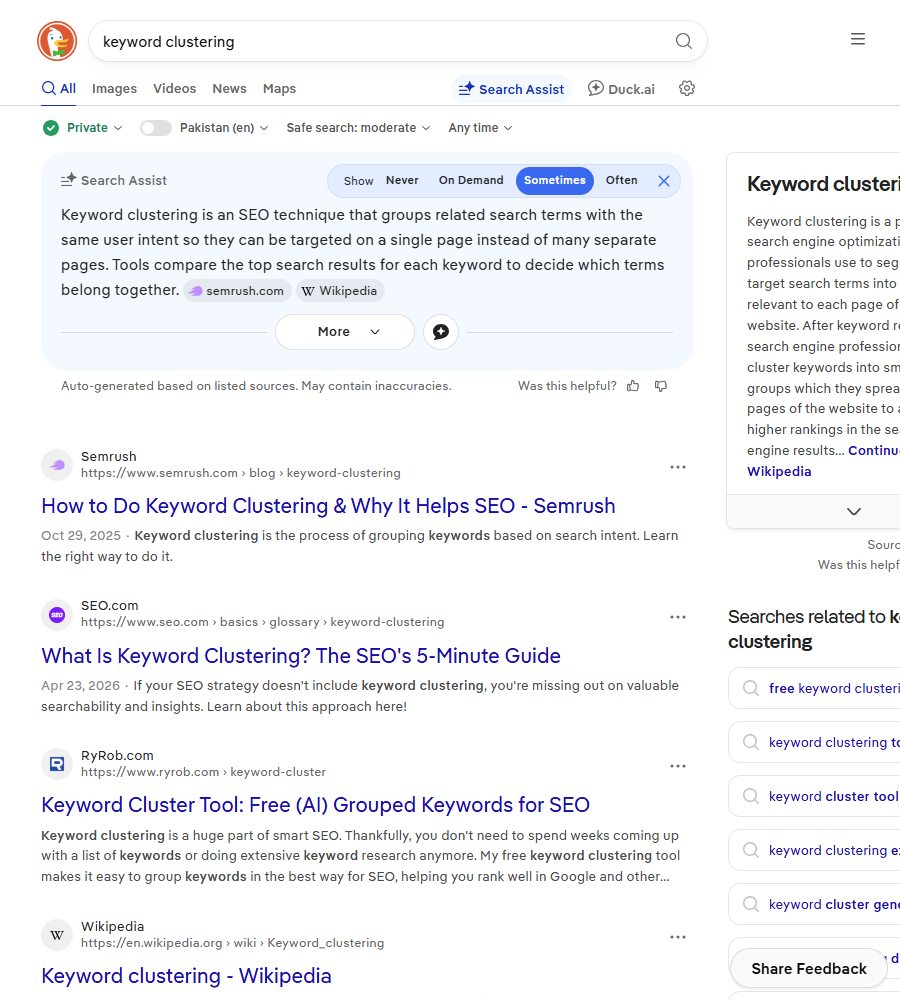This screenshot has width=900, height=1000.
Task: Click the RyRob.com favicon
Action: tap(57, 764)
